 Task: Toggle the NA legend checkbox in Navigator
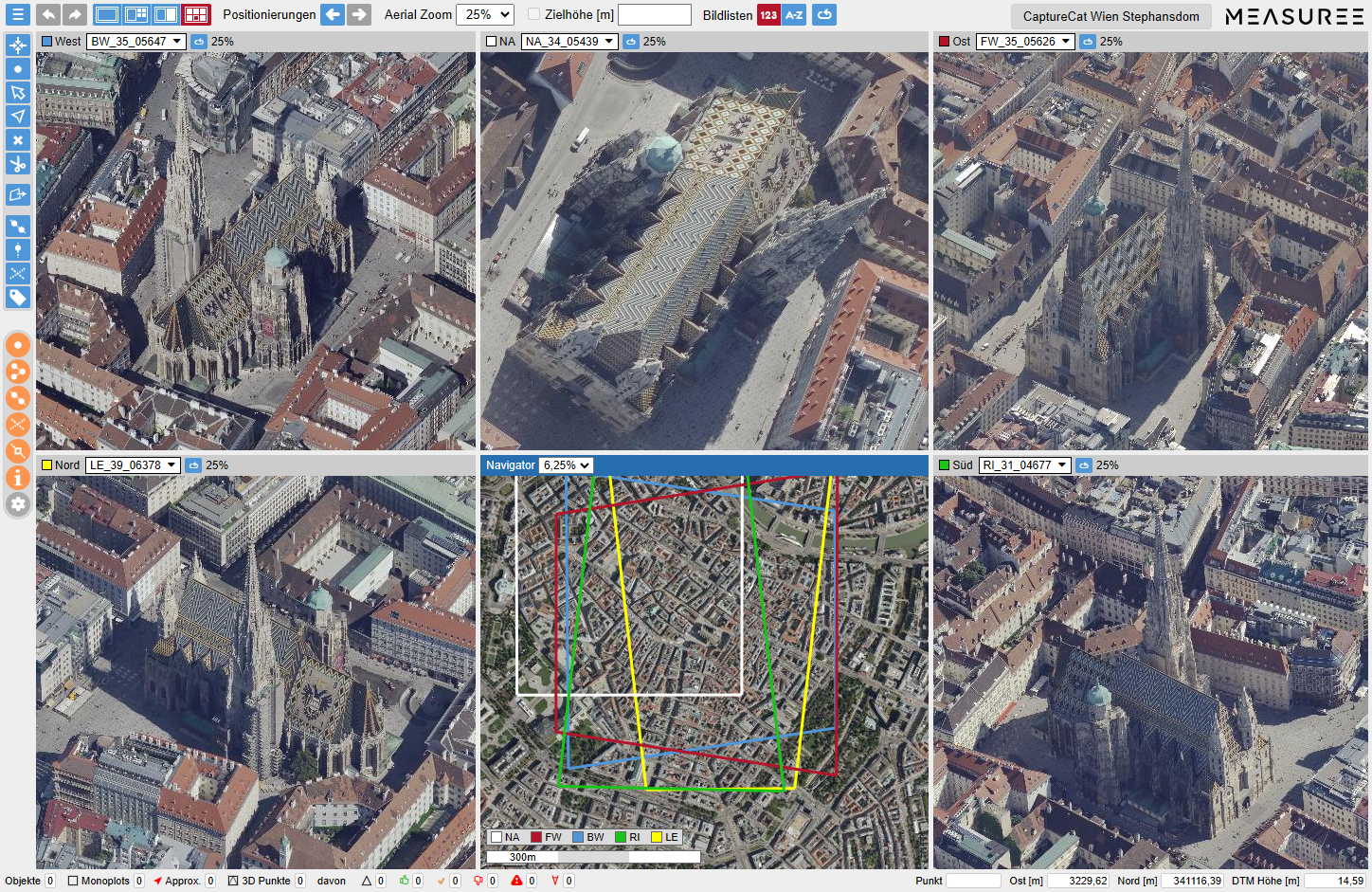click(x=496, y=837)
